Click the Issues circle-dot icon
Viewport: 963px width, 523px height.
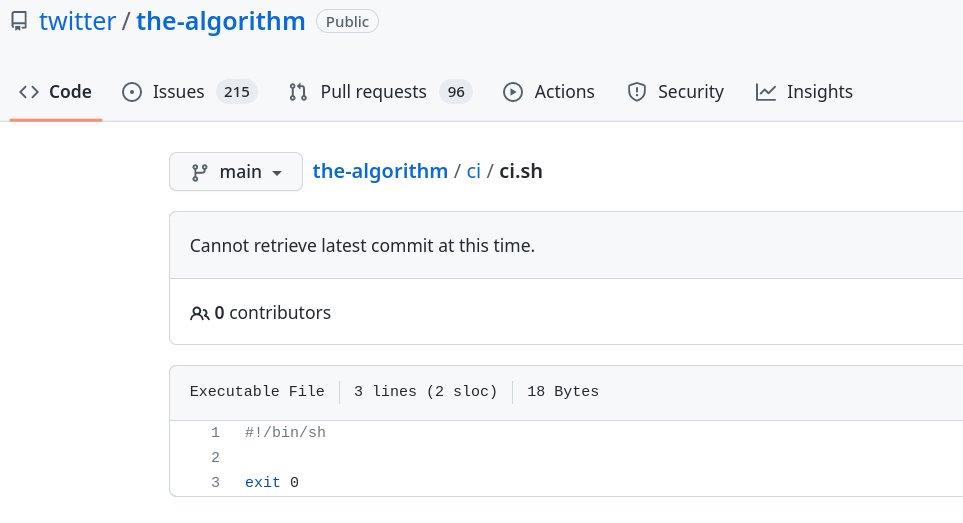131,92
